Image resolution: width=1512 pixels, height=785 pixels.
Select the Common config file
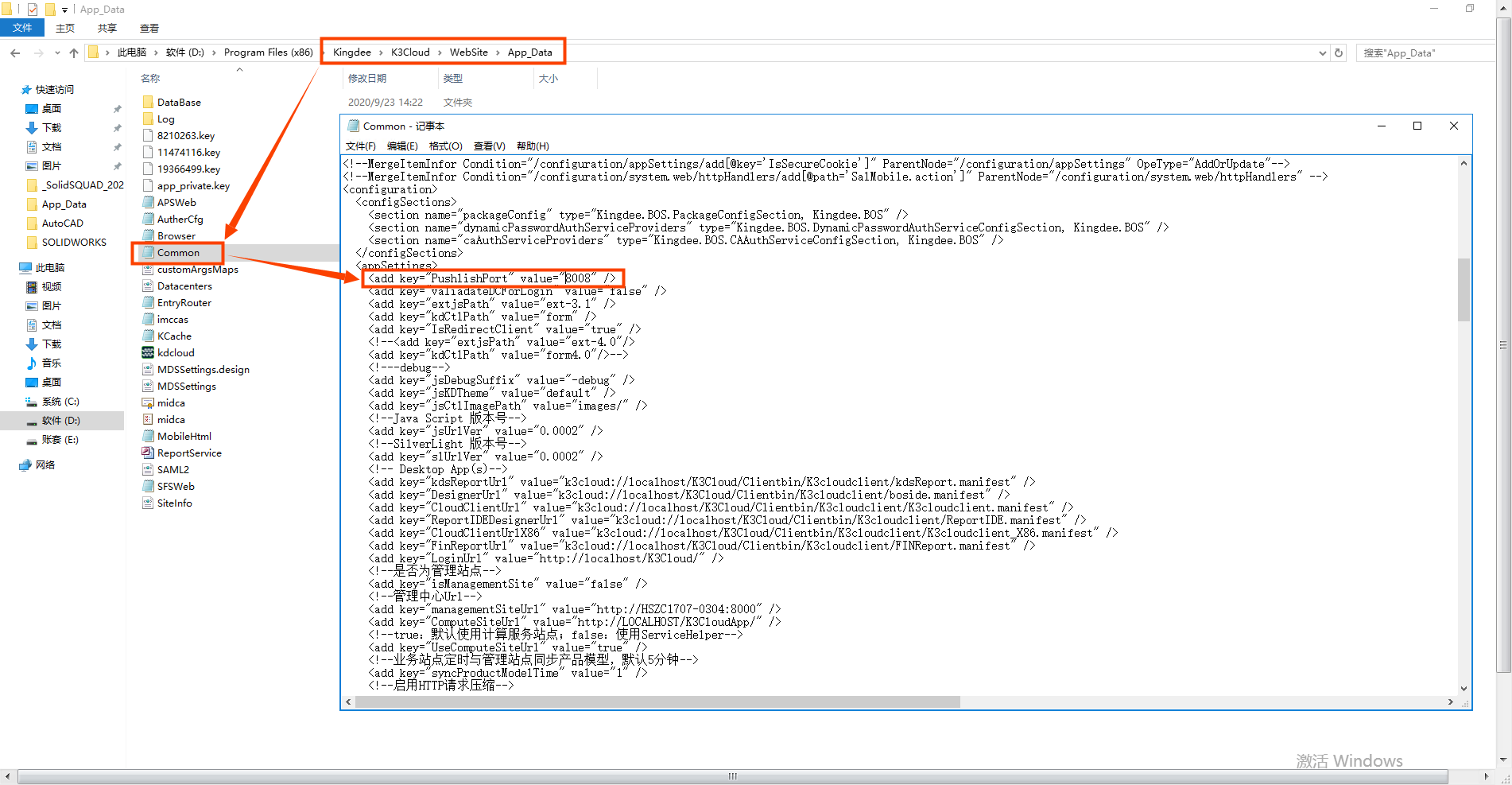tap(178, 252)
